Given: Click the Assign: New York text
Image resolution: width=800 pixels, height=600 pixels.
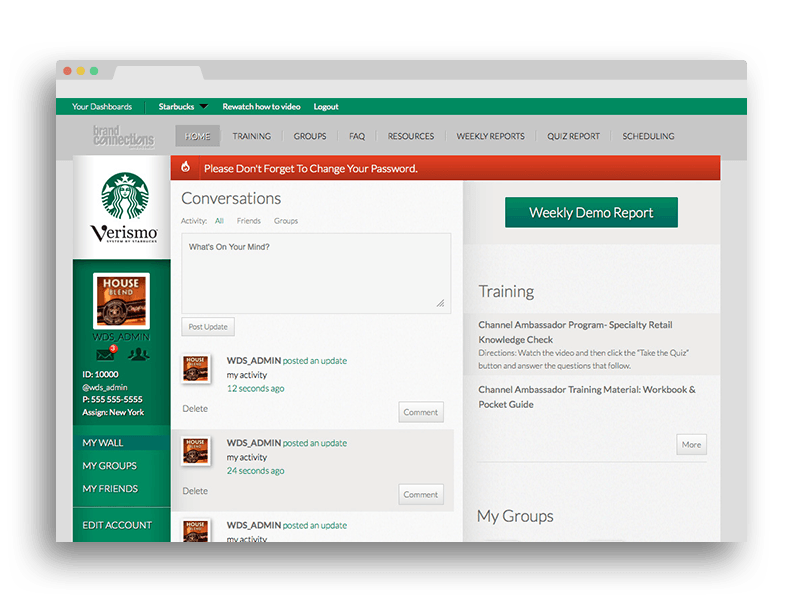Looking at the screenshot, I should coord(113,412).
